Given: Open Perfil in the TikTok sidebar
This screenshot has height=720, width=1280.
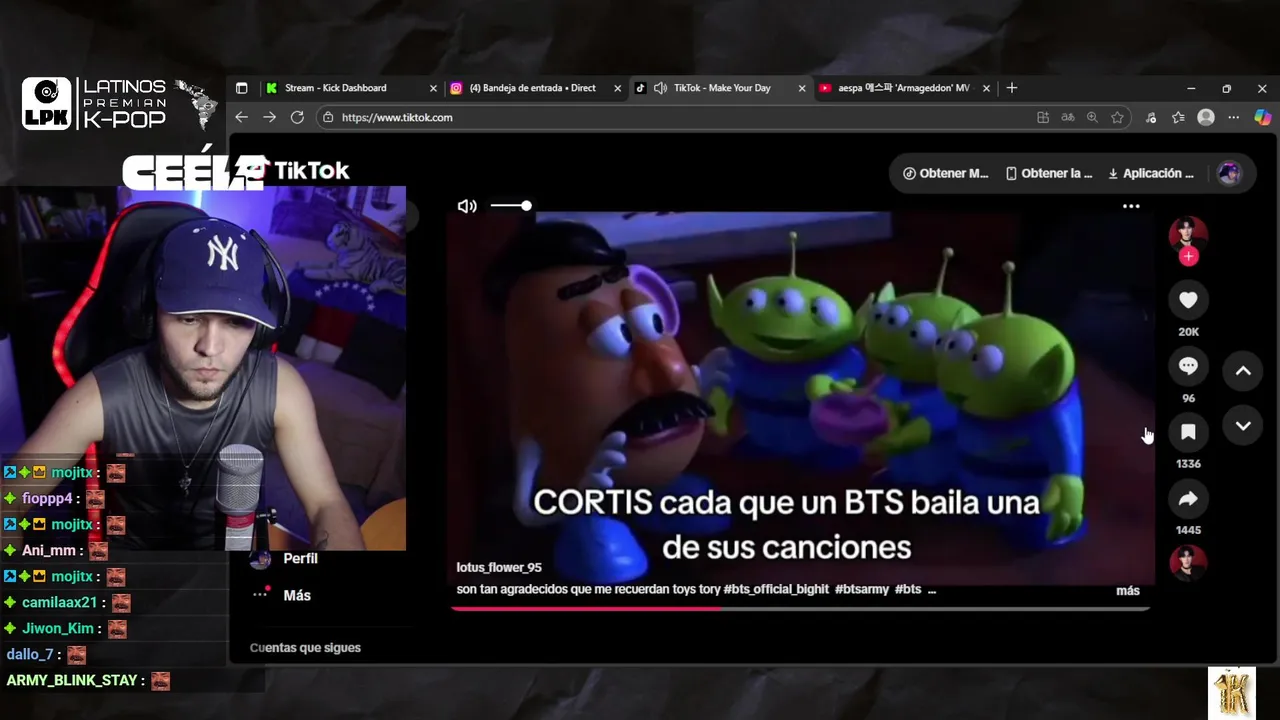Looking at the screenshot, I should pos(300,559).
